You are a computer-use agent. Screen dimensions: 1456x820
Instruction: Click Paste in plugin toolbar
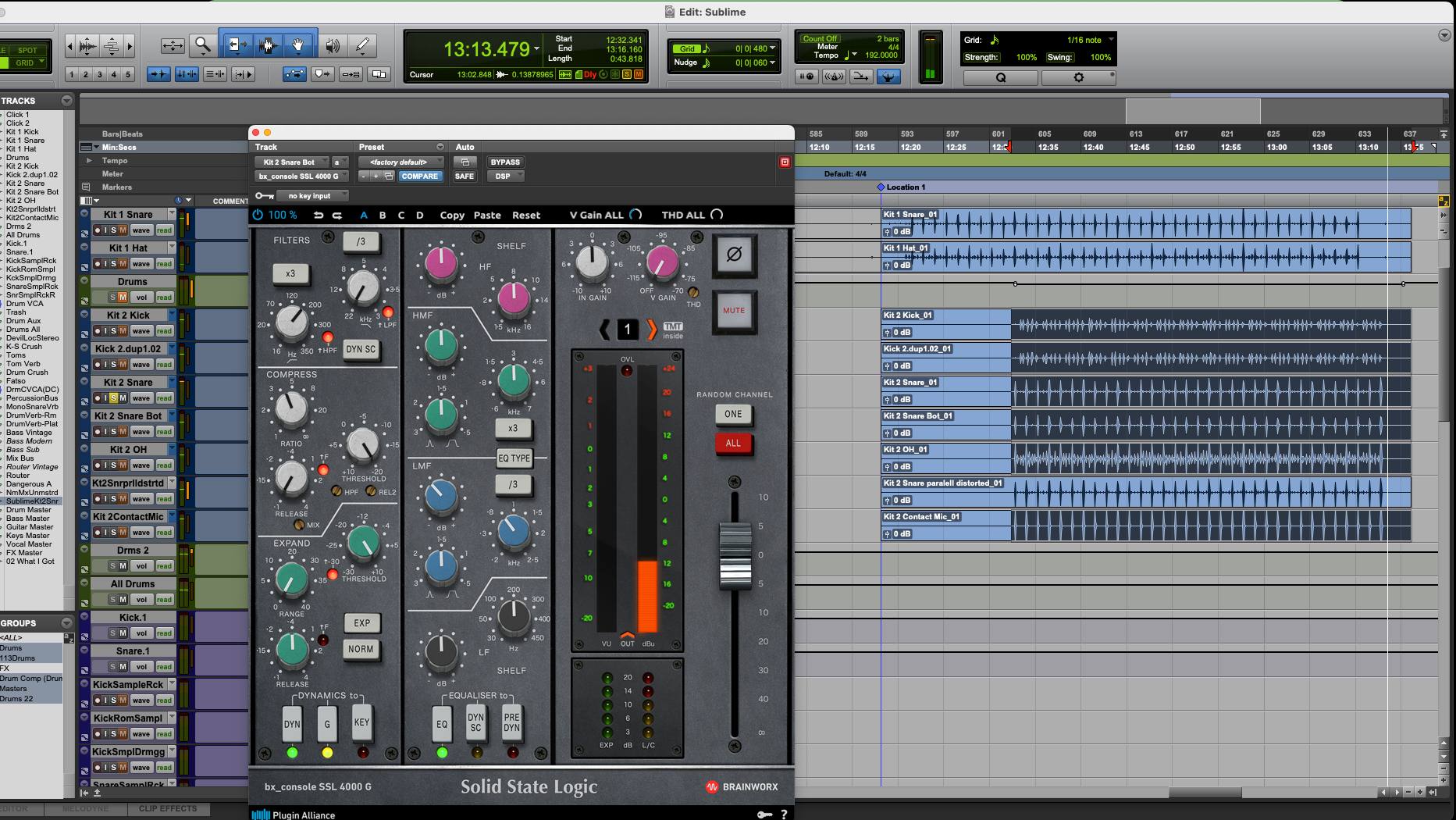coord(487,215)
